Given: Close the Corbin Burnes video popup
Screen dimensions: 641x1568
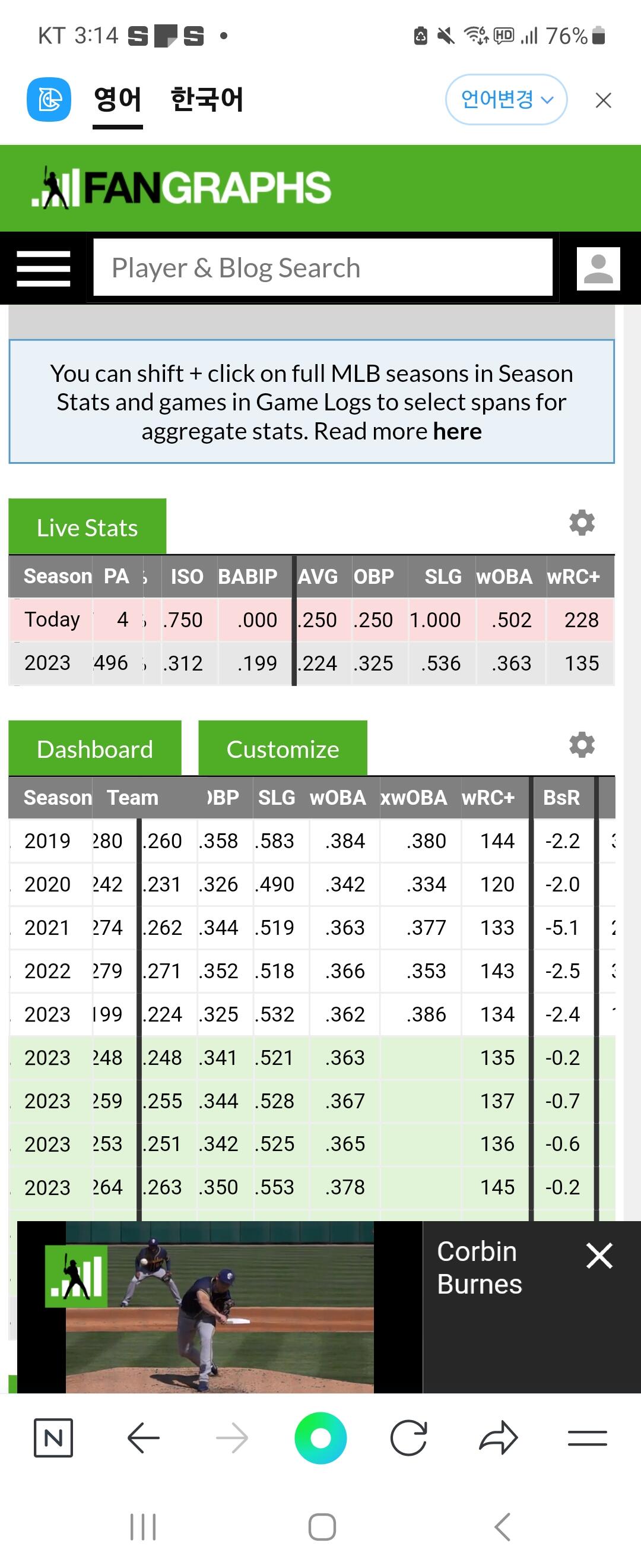Looking at the screenshot, I should 599,1255.
